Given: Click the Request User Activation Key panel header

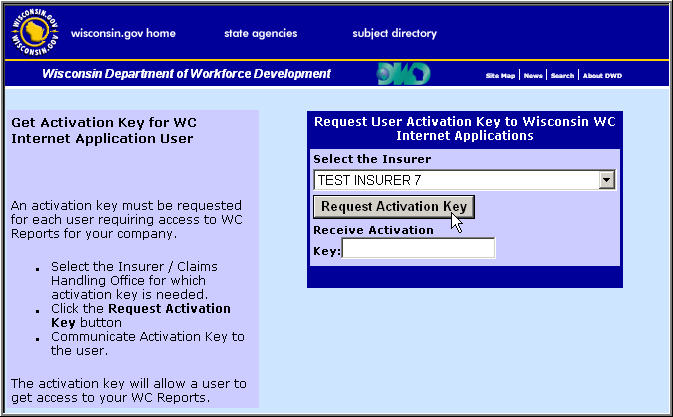Looking at the screenshot, I should [464, 128].
